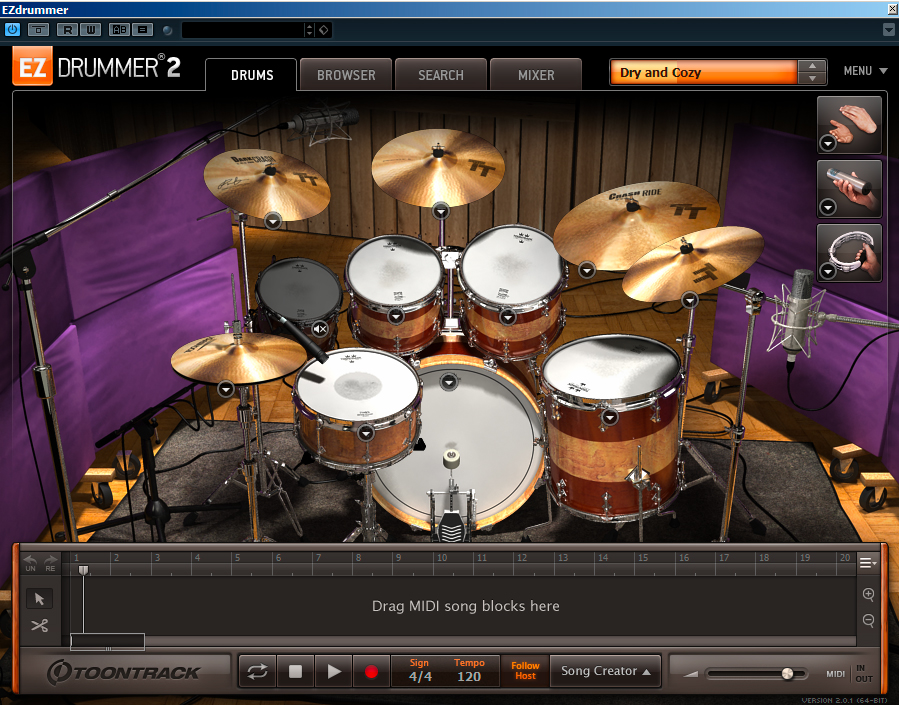Open right rack tom dropdown arrow
Image resolution: width=899 pixels, height=705 pixels.
pos(507,316)
